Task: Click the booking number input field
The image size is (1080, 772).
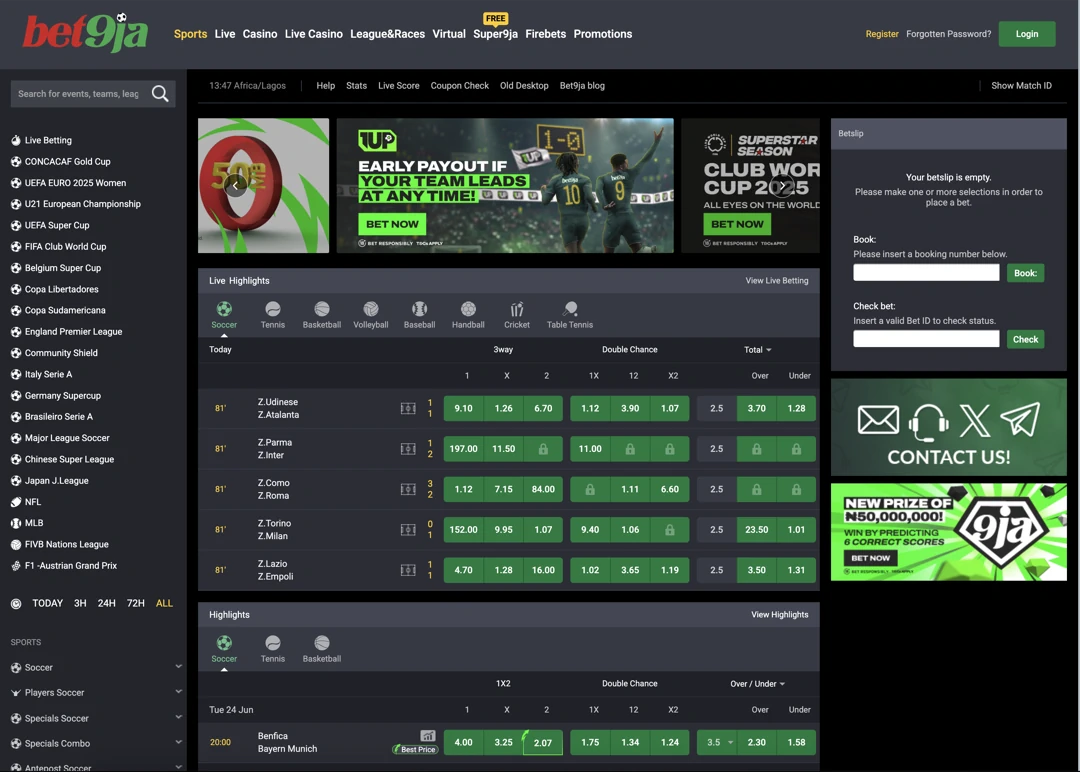Action: pyautogui.click(x=926, y=273)
